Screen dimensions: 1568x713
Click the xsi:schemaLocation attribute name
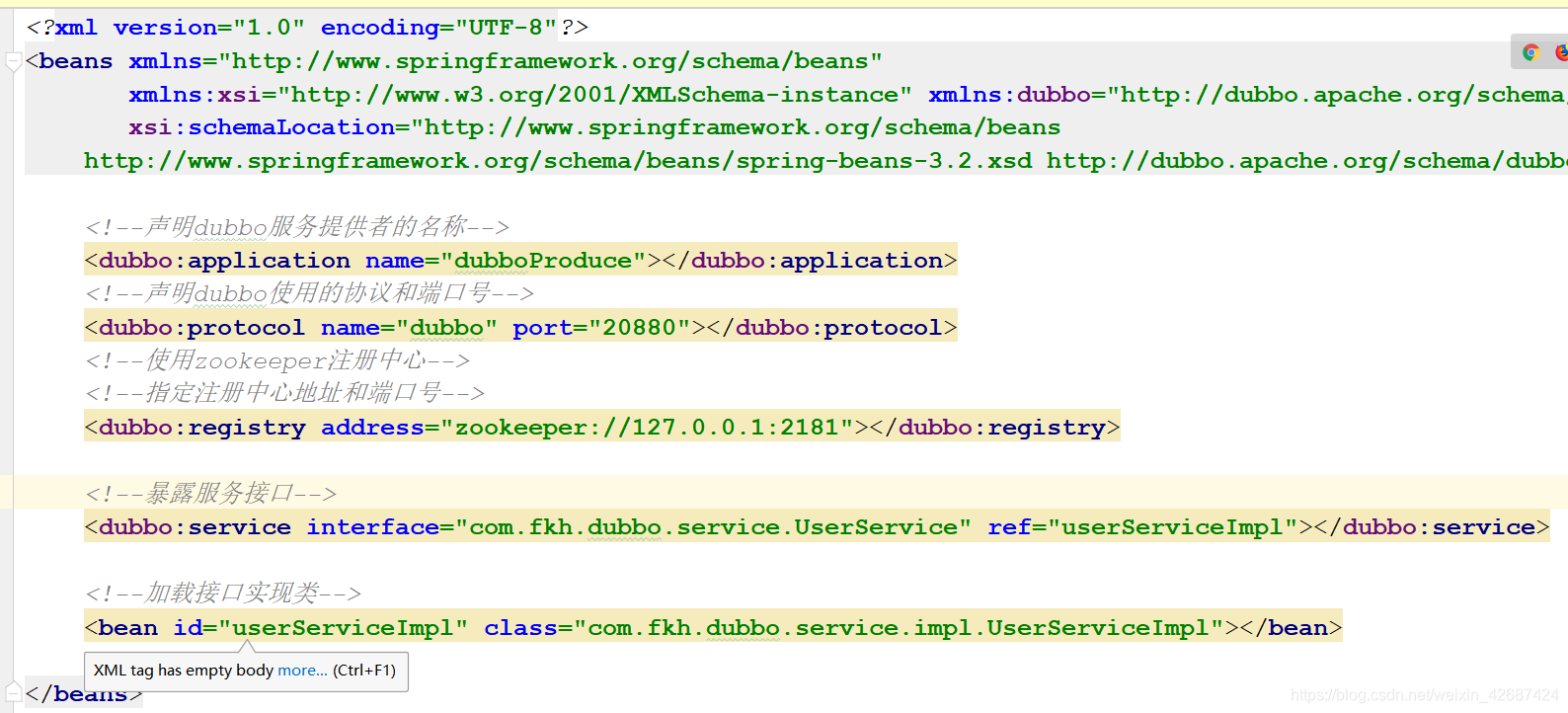point(262,127)
